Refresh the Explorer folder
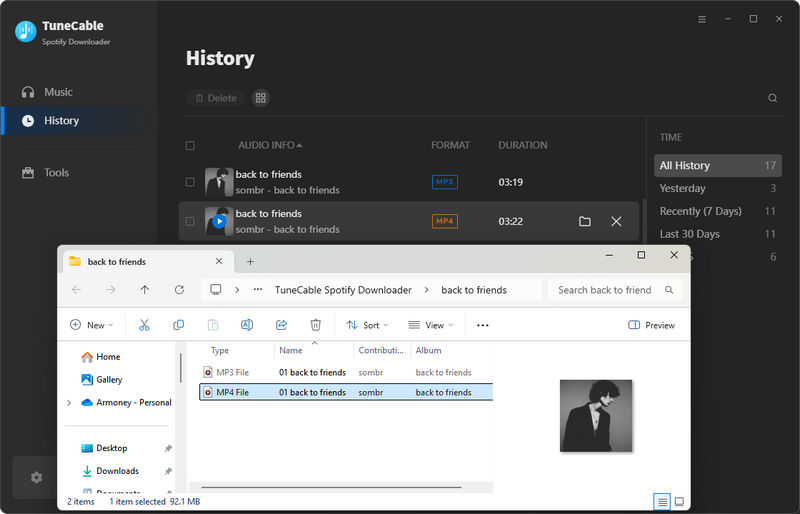800x514 pixels. 179,290
